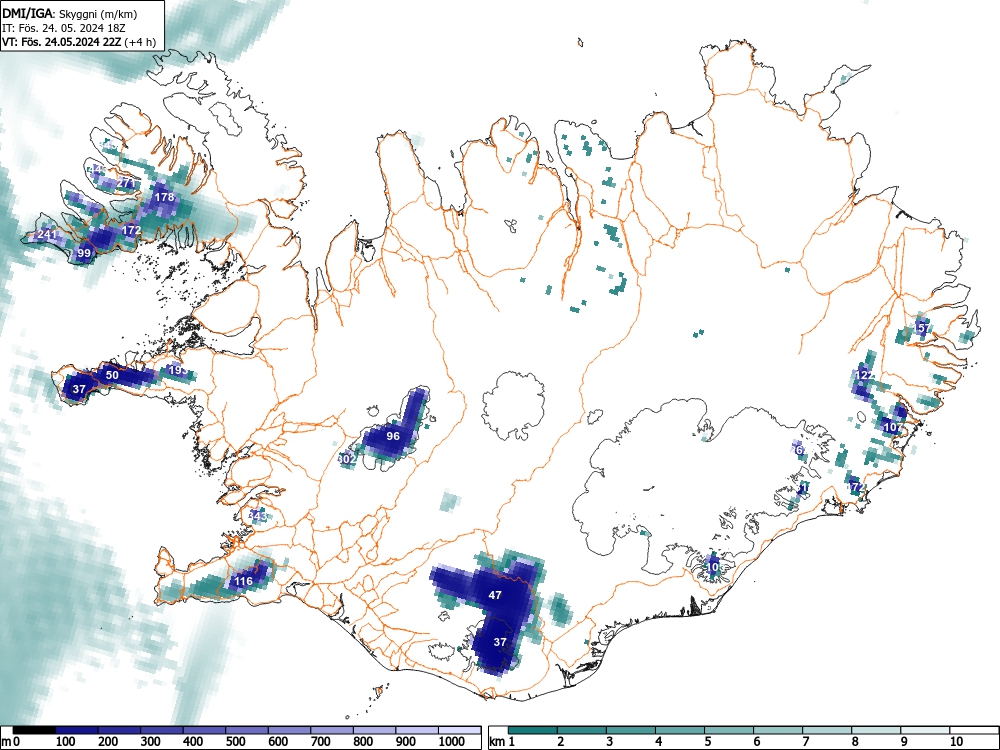
Task: Click the pale lilac swatch between 900 and 1000
Action: click(417, 730)
